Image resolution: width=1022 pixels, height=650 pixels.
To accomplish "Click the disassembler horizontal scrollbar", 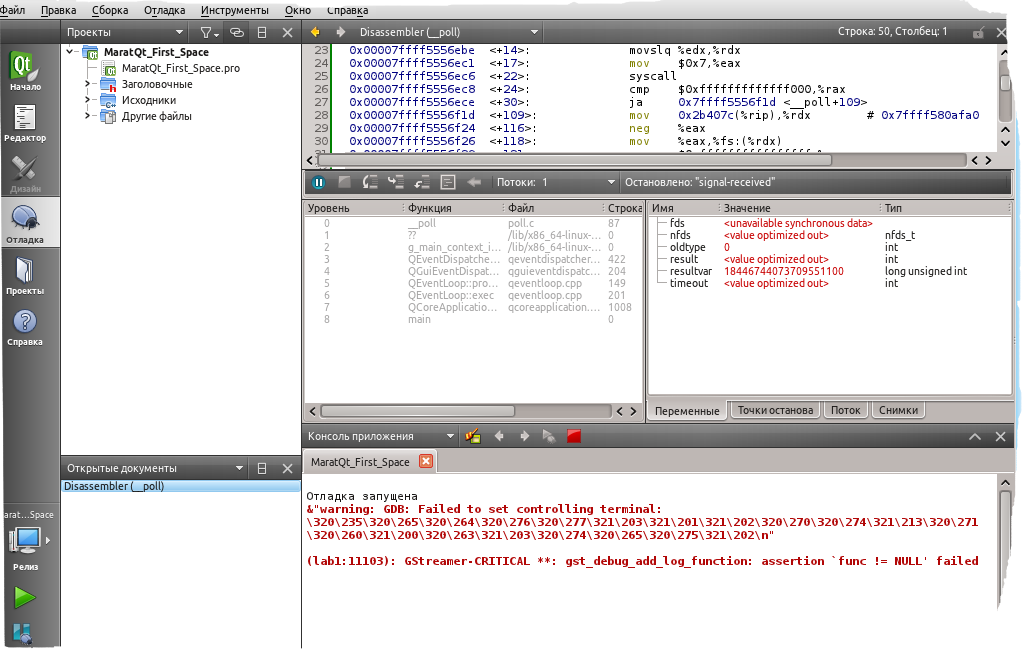I will [575, 160].
